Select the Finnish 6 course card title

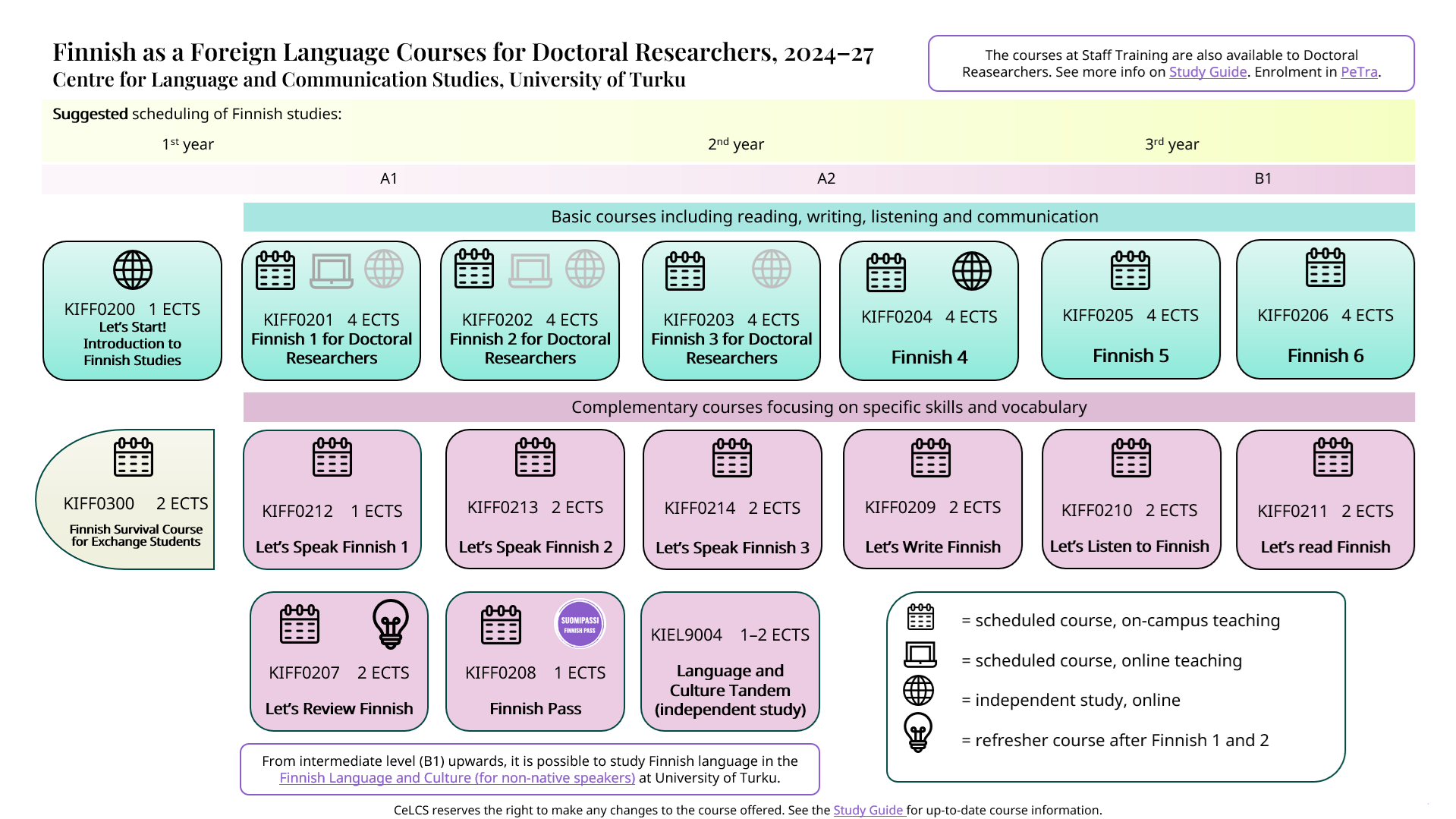pyautogui.click(x=1325, y=356)
